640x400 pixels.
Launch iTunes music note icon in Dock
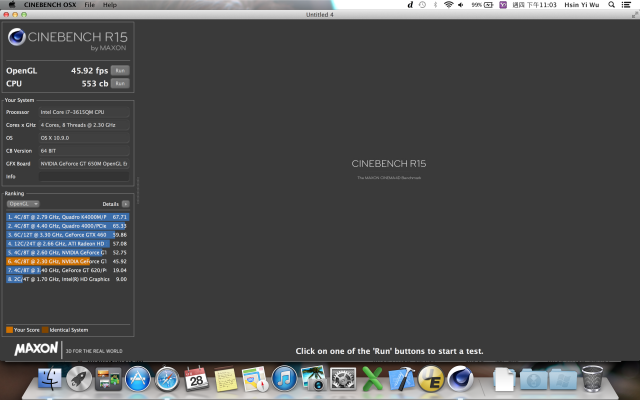(284, 378)
